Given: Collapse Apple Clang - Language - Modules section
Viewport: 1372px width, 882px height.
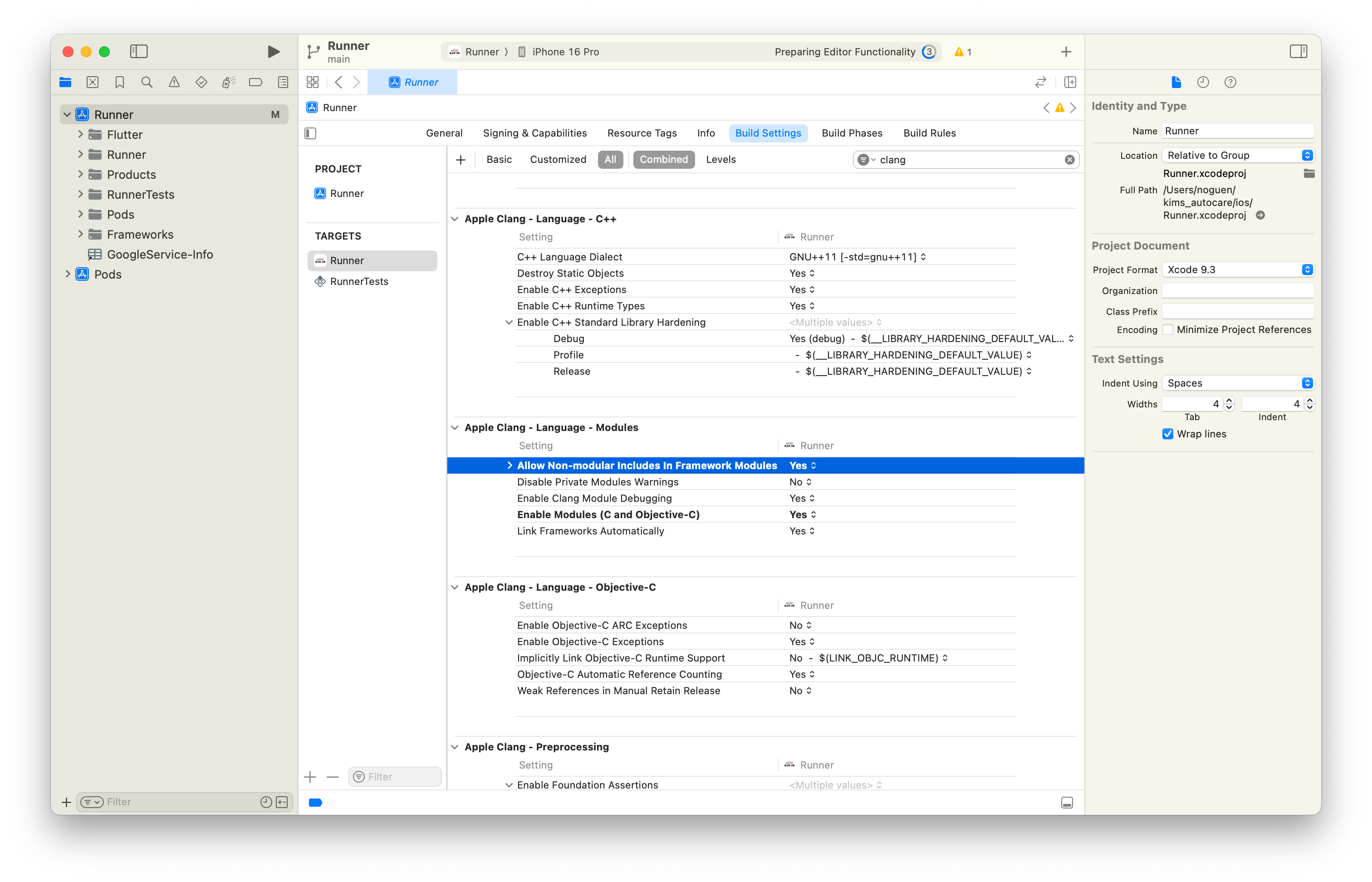Looking at the screenshot, I should [455, 428].
